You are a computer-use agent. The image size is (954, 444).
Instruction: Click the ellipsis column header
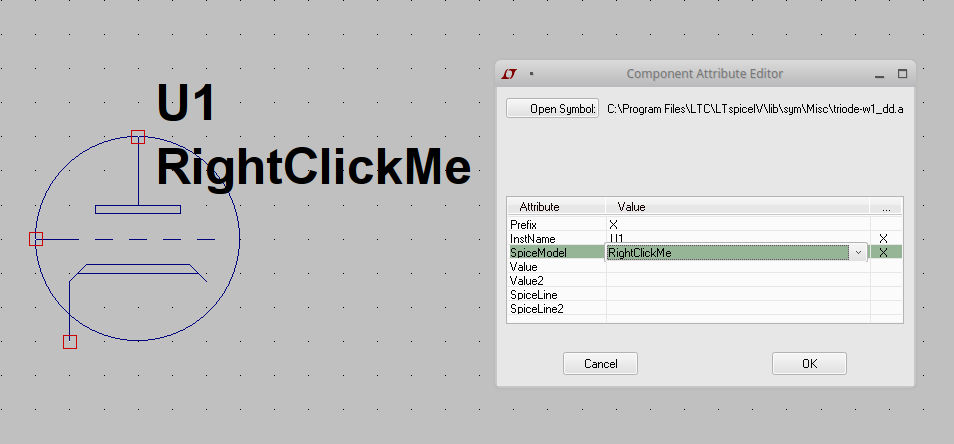(886, 207)
